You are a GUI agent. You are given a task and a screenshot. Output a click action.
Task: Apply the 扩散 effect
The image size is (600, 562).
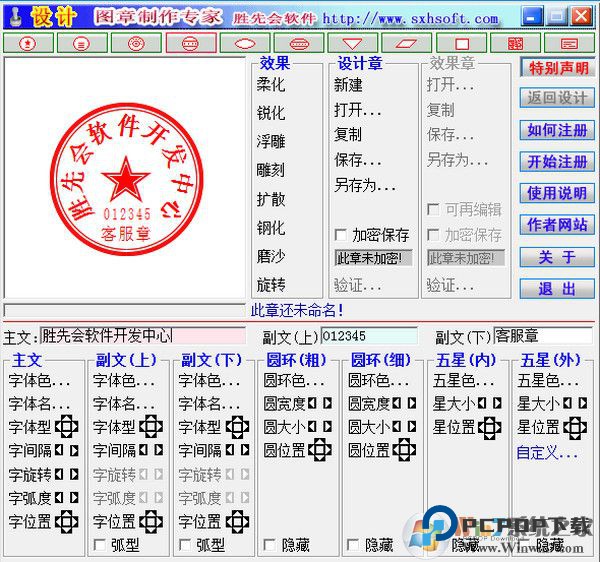point(271,199)
